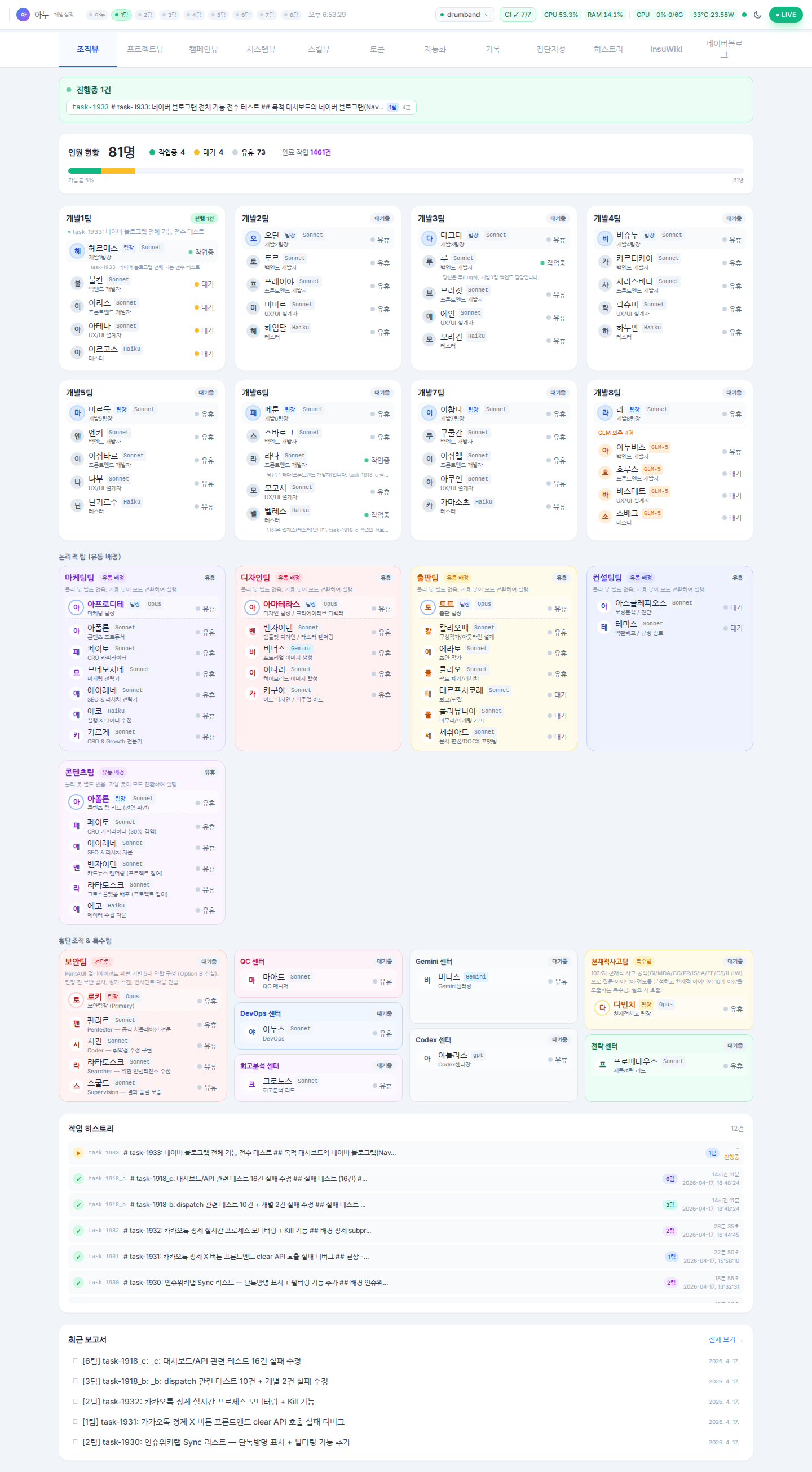Click the green checkmark icon for task-1932
Viewport: 812px width, 1472px height.
78,1230
